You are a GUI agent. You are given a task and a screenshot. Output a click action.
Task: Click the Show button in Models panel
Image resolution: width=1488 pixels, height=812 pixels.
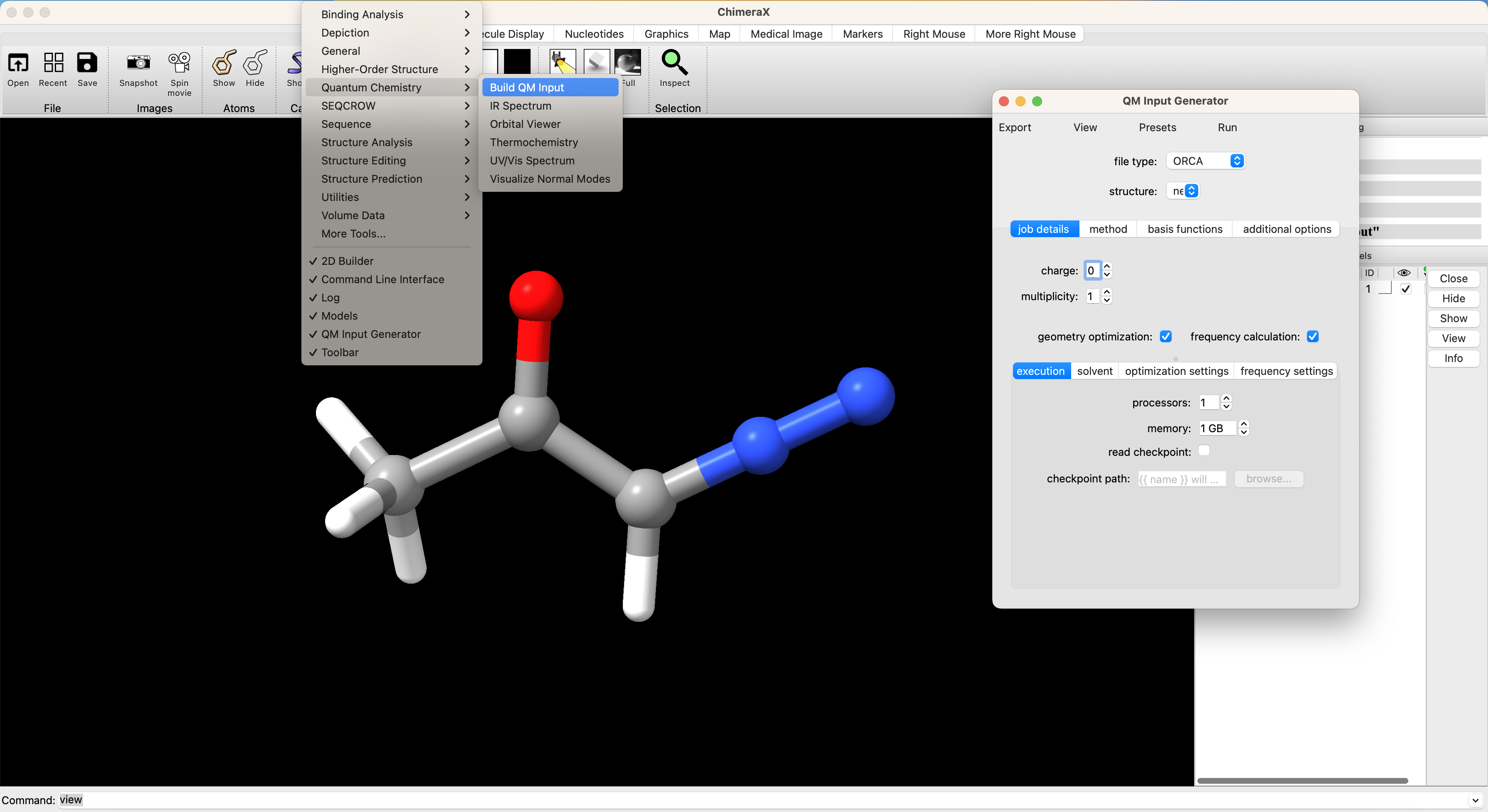[1454, 319]
